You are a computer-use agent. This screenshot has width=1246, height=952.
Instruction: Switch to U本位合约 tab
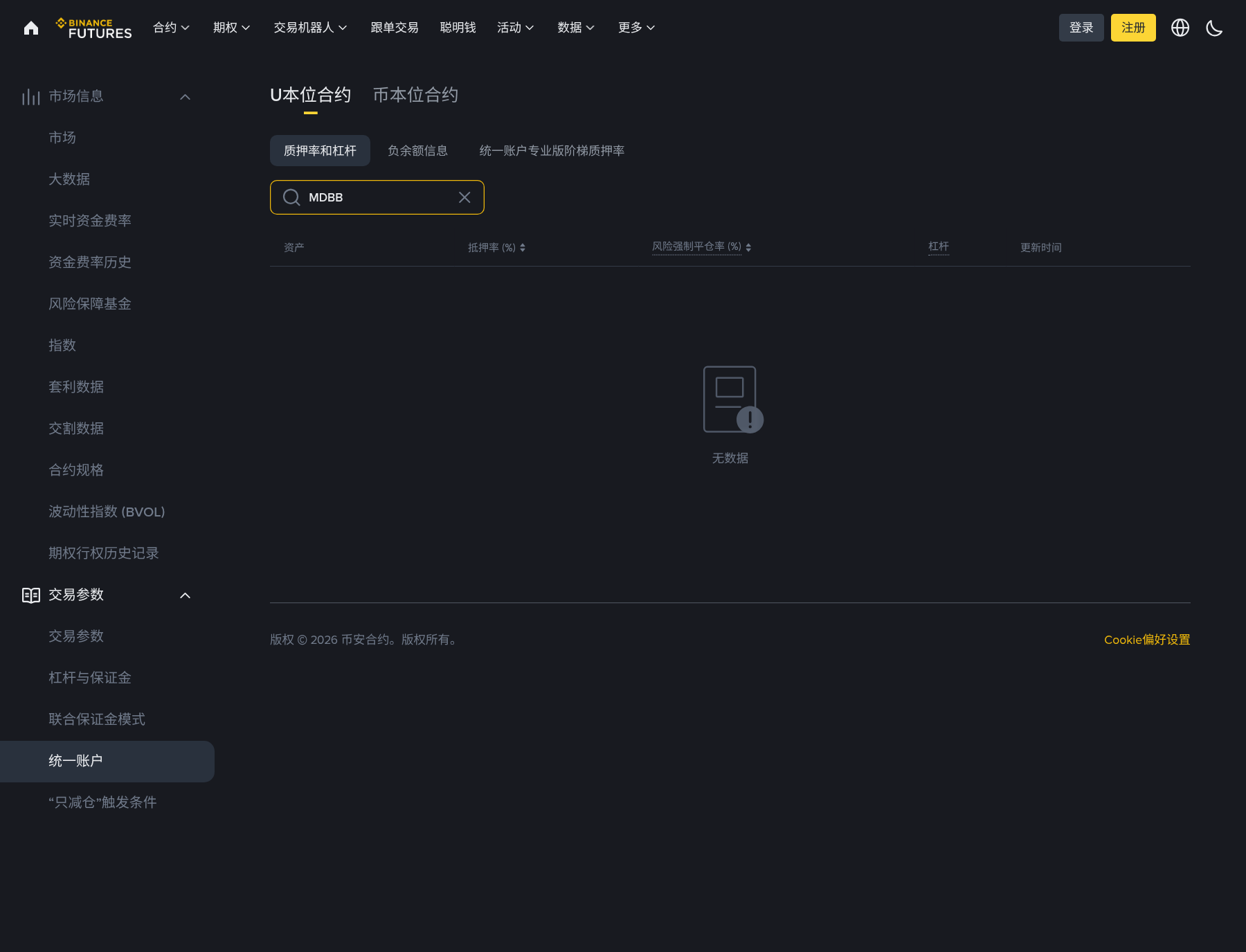311,95
